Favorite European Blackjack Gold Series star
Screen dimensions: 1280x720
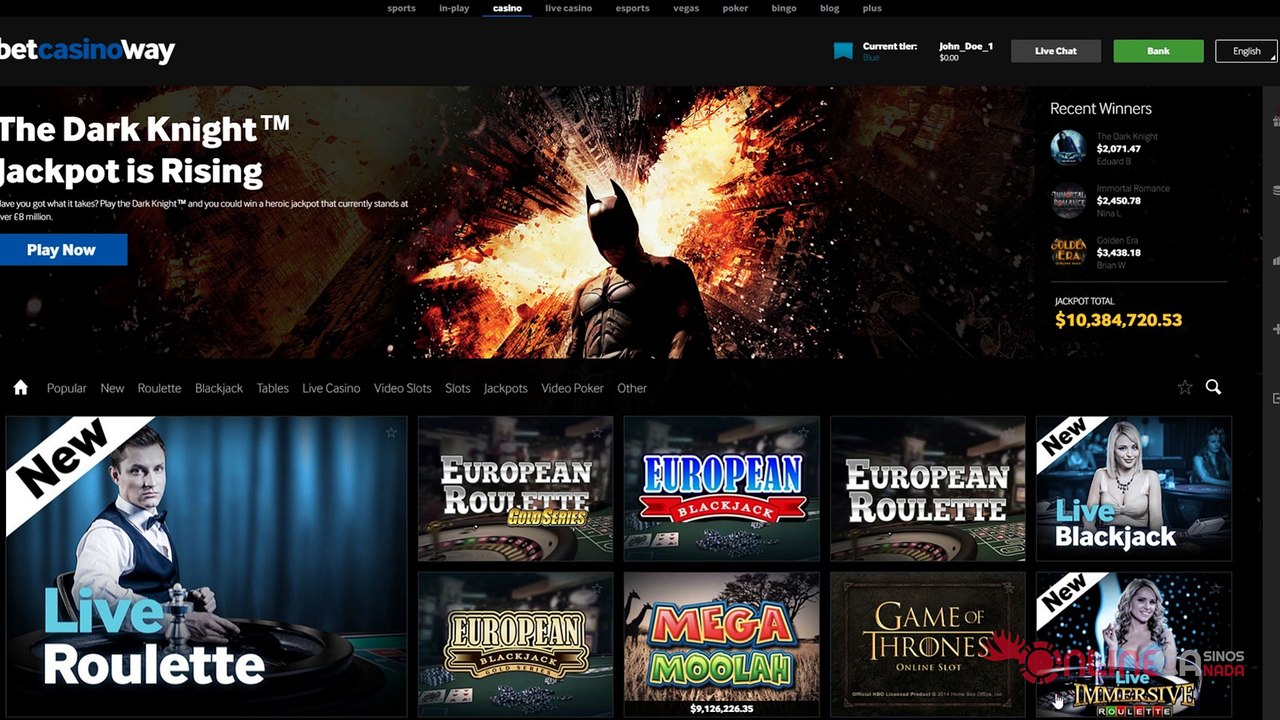597,589
